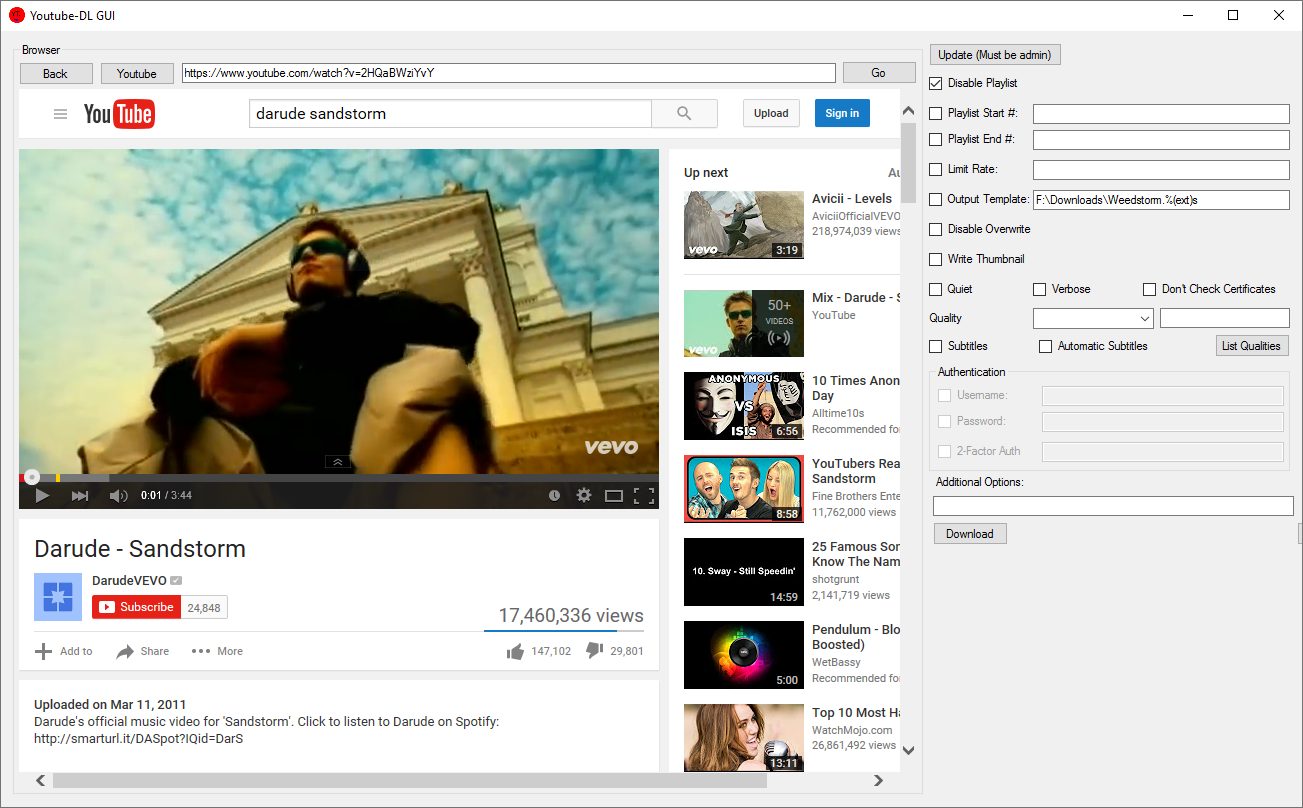Click the Download button
1303x808 pixels.
[x=970, y=534]
